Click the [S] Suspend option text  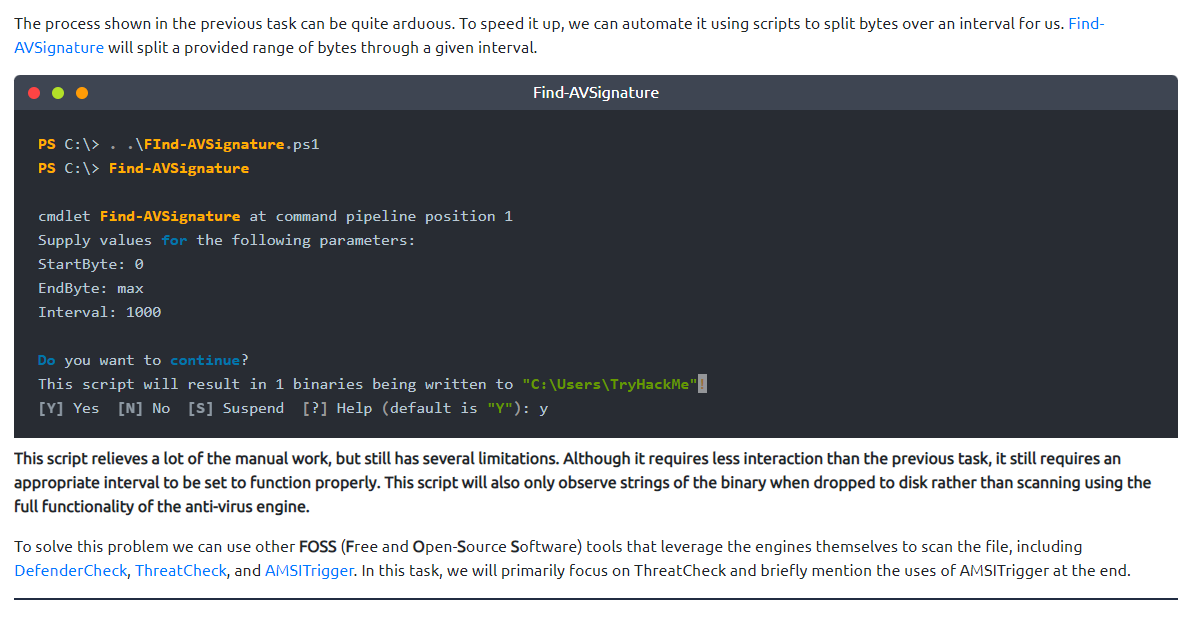(236, 408)
